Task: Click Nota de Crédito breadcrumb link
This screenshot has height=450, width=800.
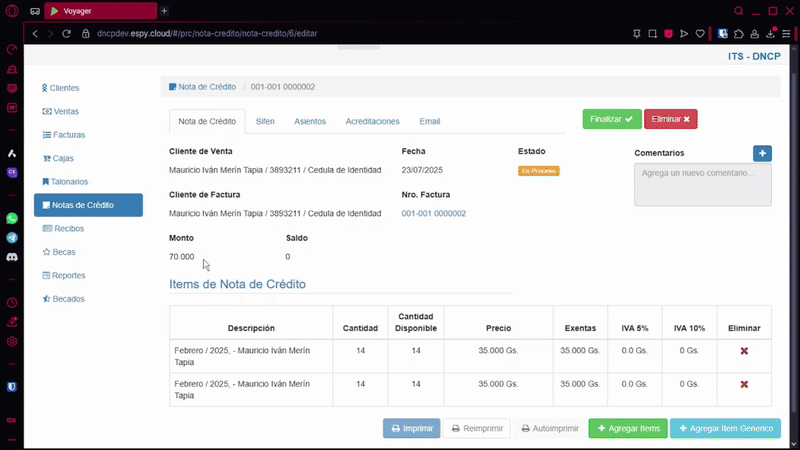Action: 203,87
